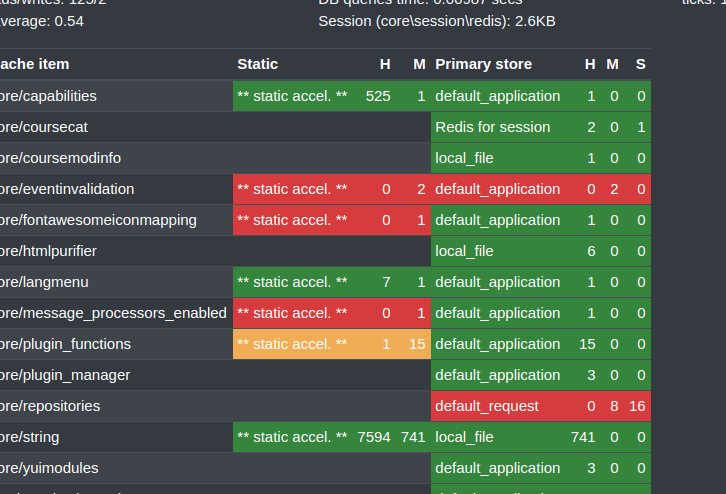The height and width of the screenshot is (494, 726).
Task: Click the Static column header
Action: point(257,64)
